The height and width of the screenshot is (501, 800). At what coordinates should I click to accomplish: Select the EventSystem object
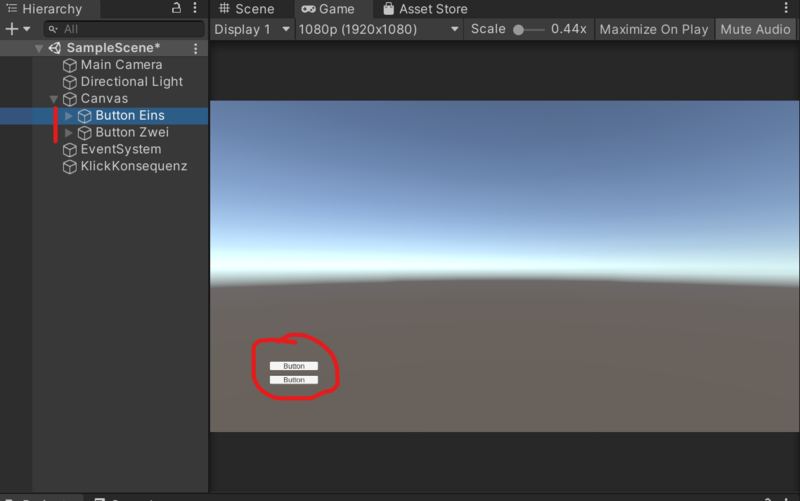click(121, 149)
